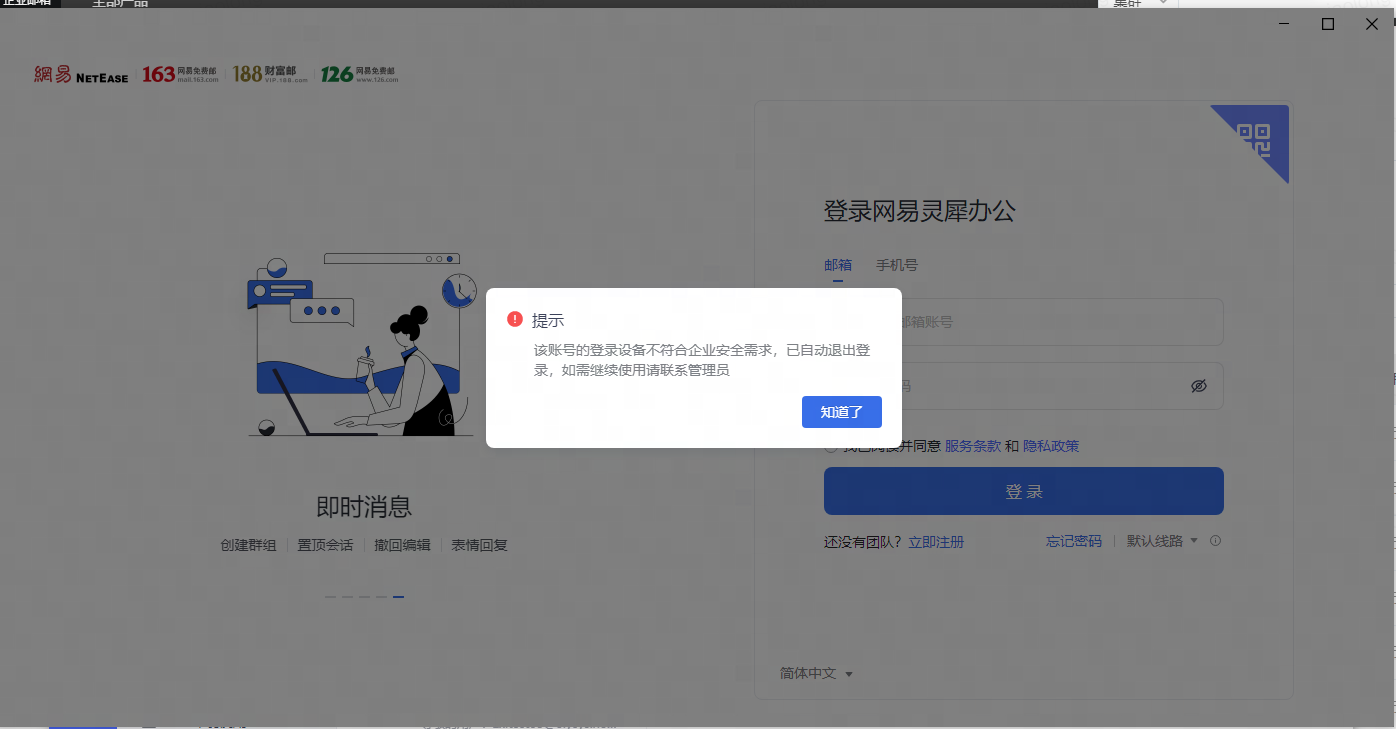Select the 邮箱 login tab
This screenshot has height=729, width=1396.
(838, 265)
